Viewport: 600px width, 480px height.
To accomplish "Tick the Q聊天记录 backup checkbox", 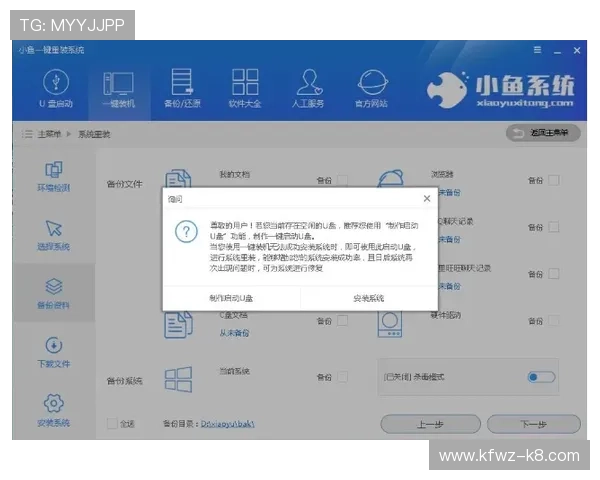I will pos(554,227).
